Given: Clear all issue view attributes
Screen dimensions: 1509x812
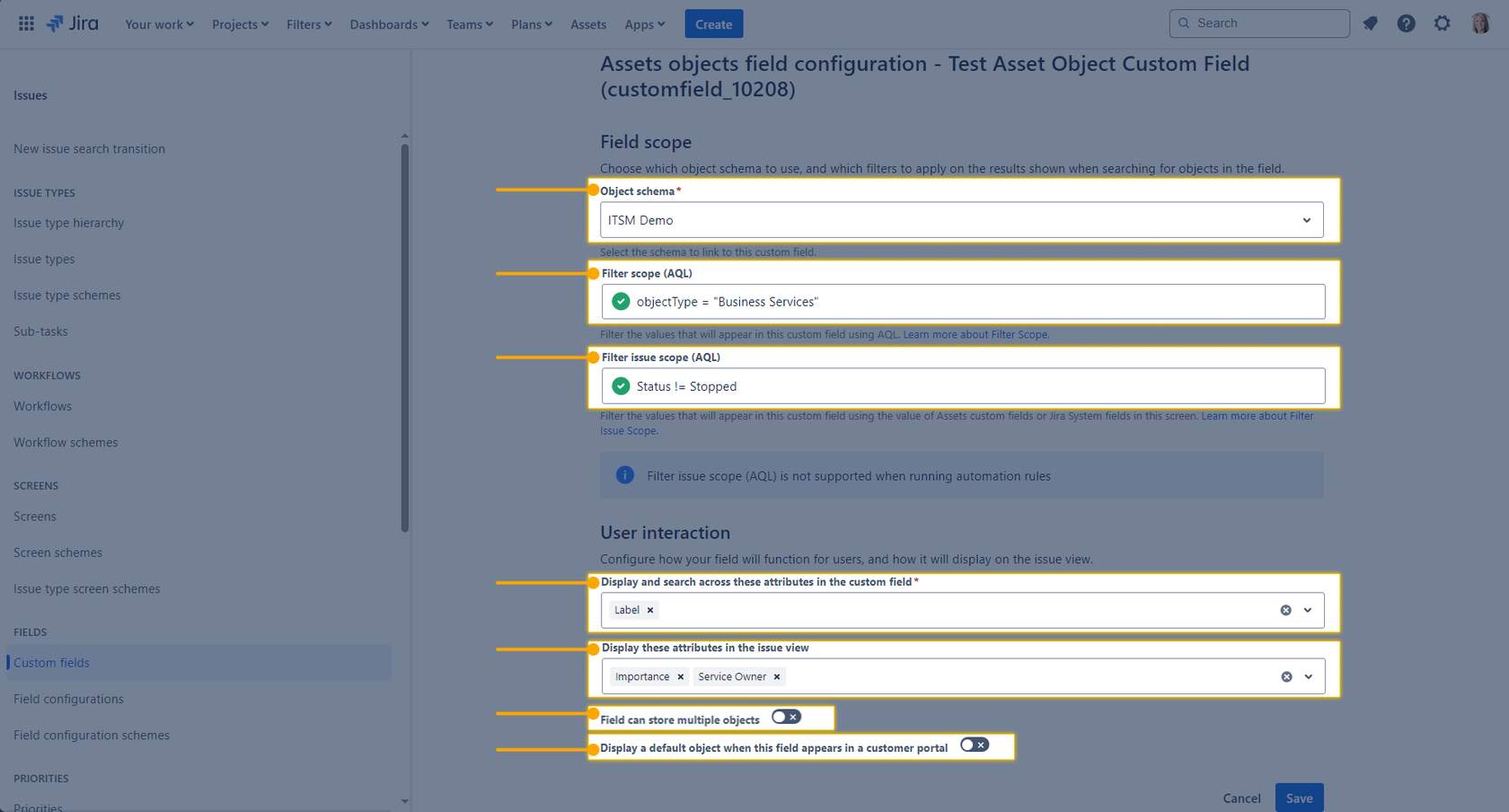Looking at the screenshot, I should coord(1286,676).
